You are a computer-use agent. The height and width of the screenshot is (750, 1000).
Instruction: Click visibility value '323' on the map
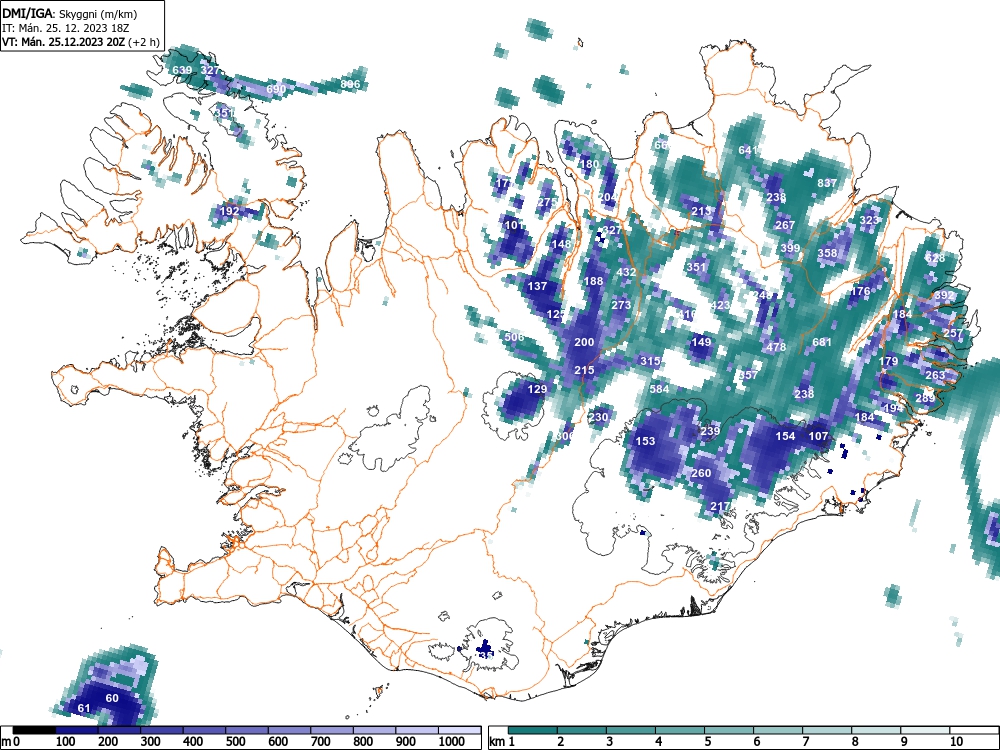coord(869,220)
